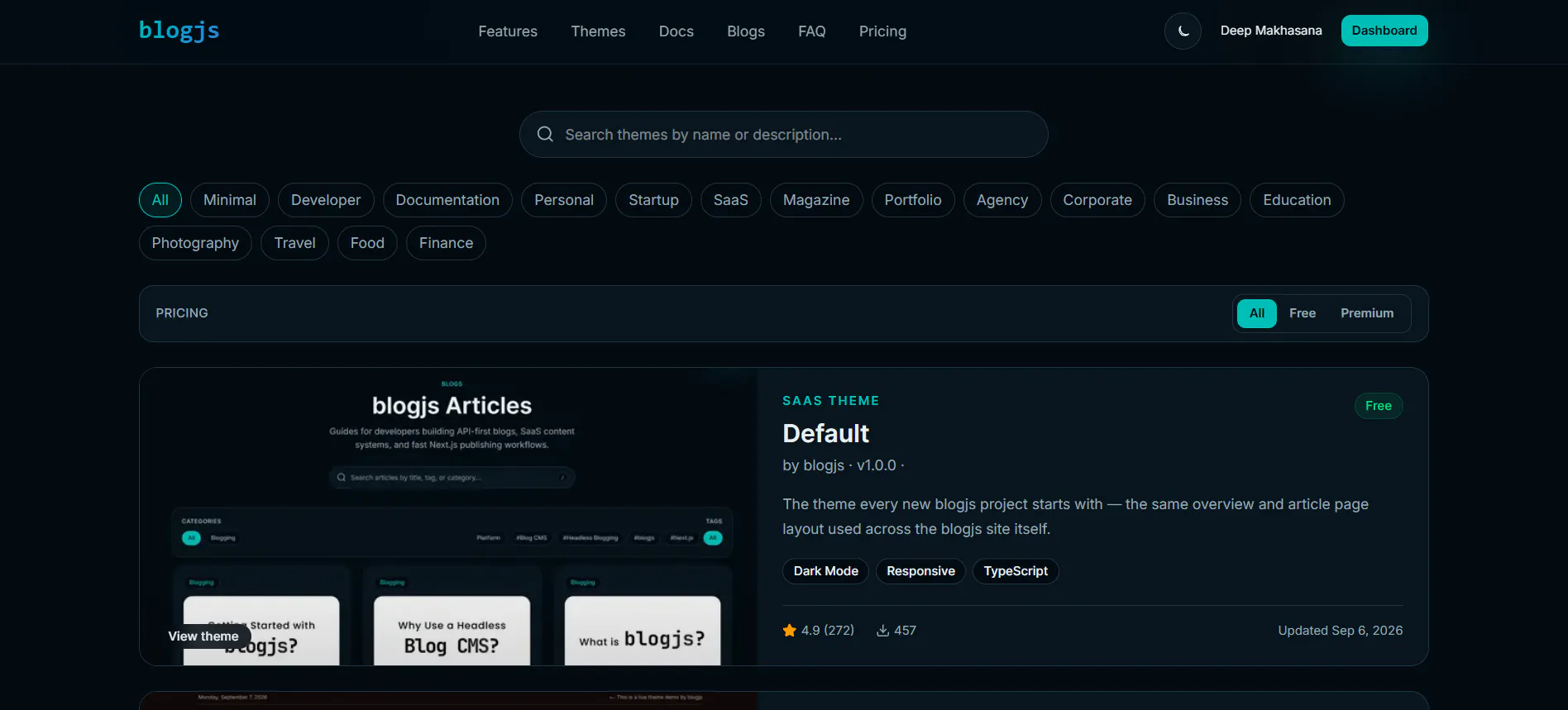Open the Dashboard button

[1384, 31]
